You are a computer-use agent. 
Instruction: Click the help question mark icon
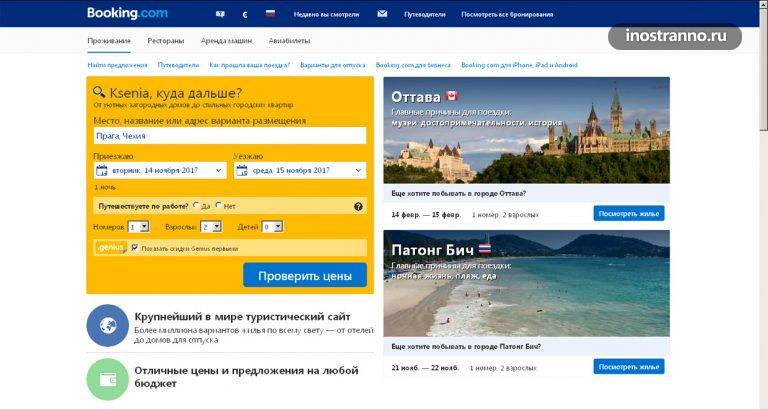click(x=359, y=206)
